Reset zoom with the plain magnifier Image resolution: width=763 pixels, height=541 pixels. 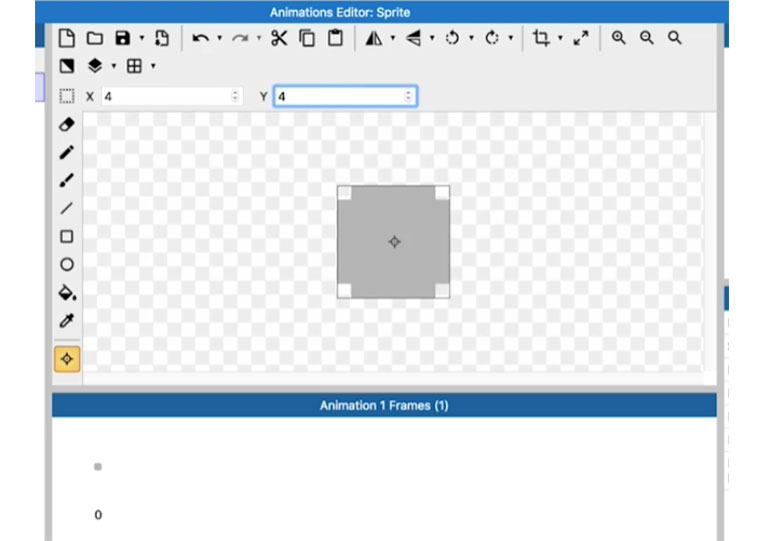pos(674,38)
